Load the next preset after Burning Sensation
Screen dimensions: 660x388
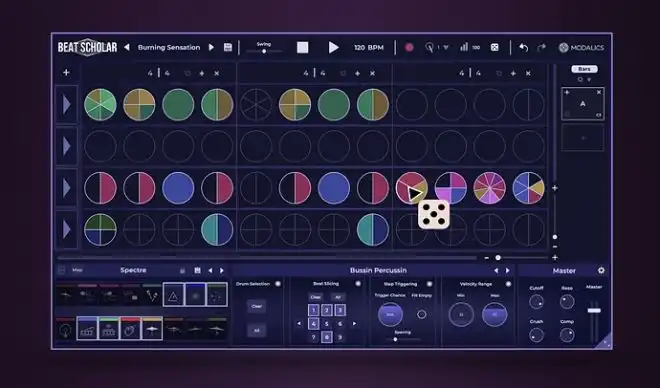(211, 47)
